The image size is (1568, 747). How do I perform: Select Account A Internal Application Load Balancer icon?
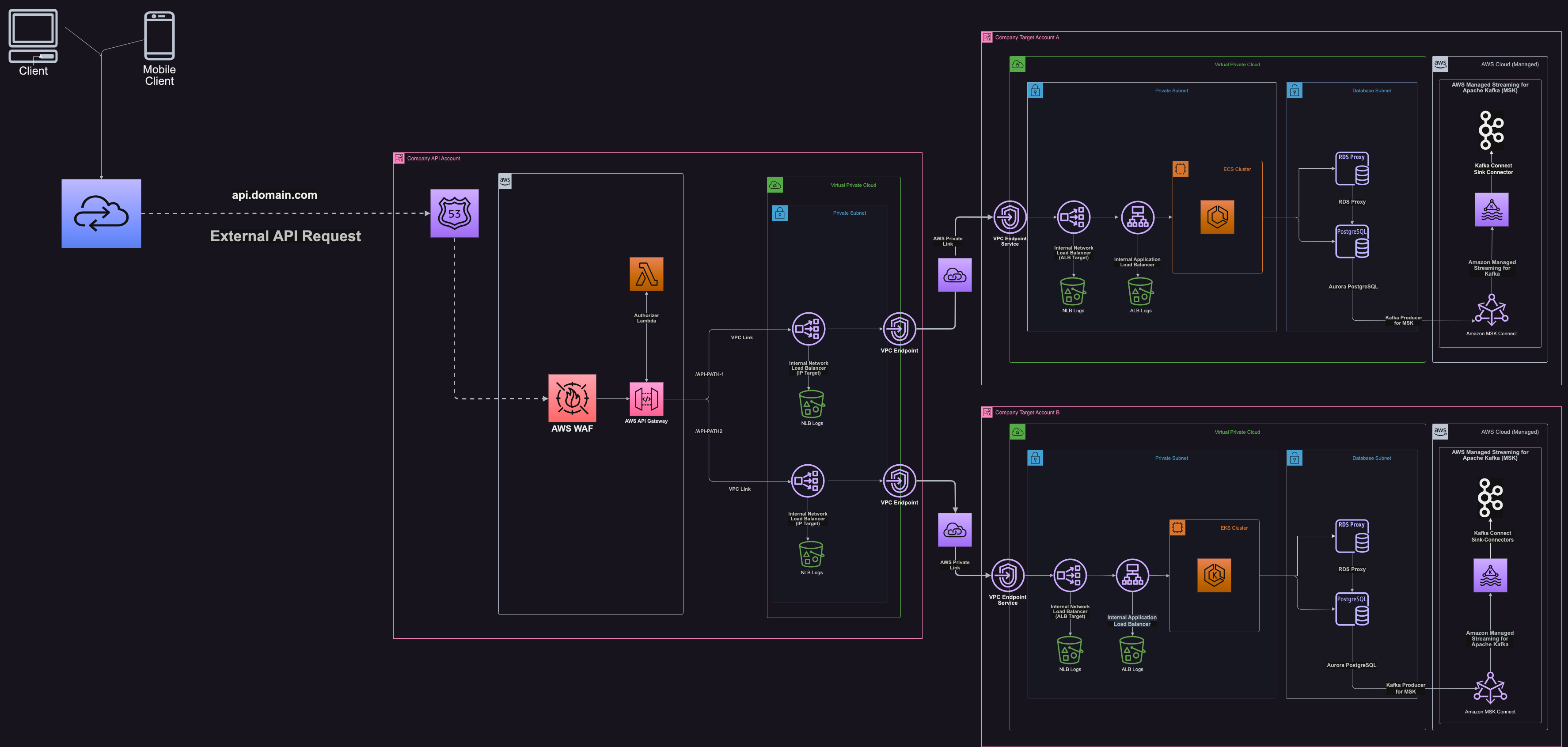[x=1137, y=217]
